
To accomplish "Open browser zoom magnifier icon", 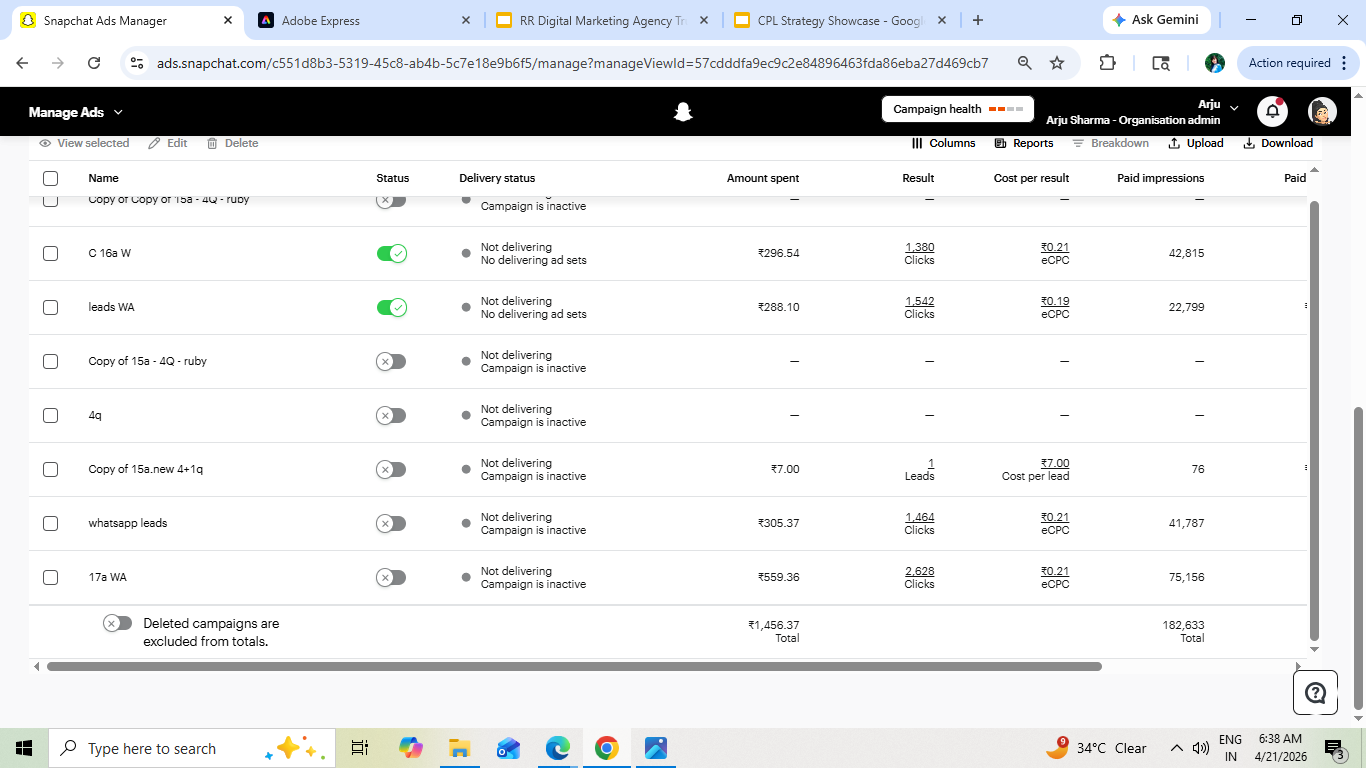I will point(1024,63).
